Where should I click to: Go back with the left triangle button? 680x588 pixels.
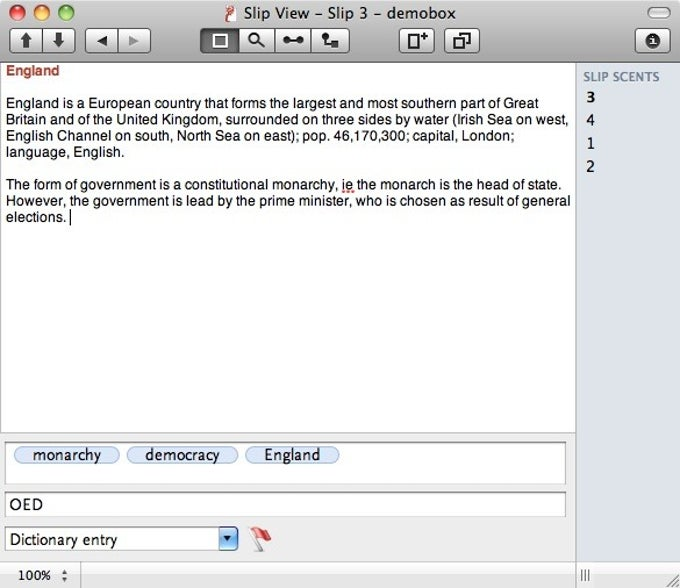(101, 41)
